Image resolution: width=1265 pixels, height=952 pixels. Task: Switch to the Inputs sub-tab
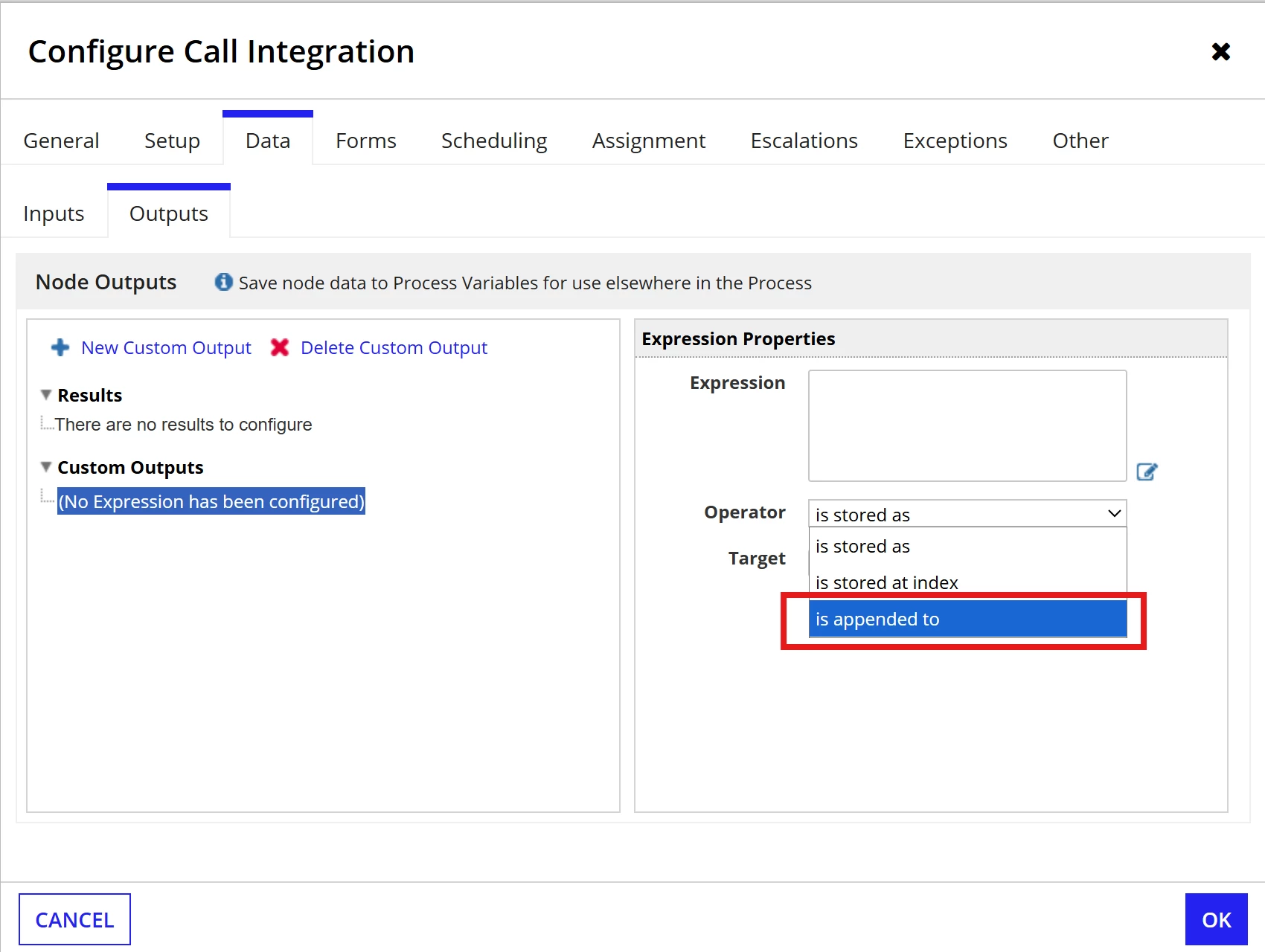(54, 213)
